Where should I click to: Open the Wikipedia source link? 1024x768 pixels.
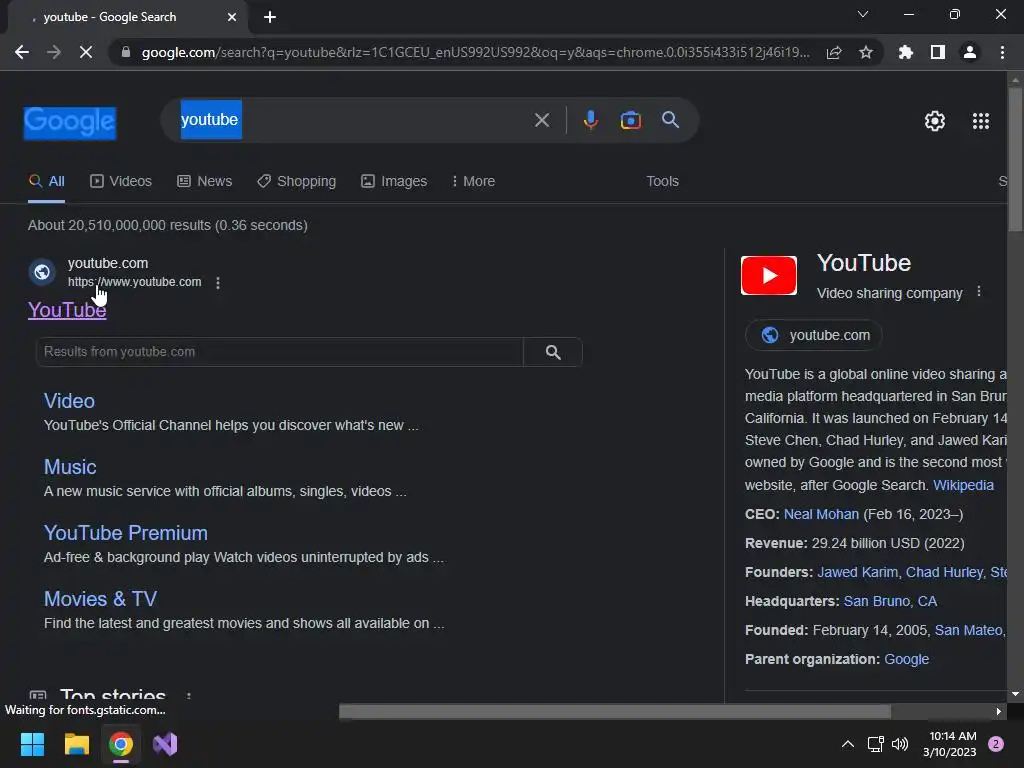coord(963,485)
